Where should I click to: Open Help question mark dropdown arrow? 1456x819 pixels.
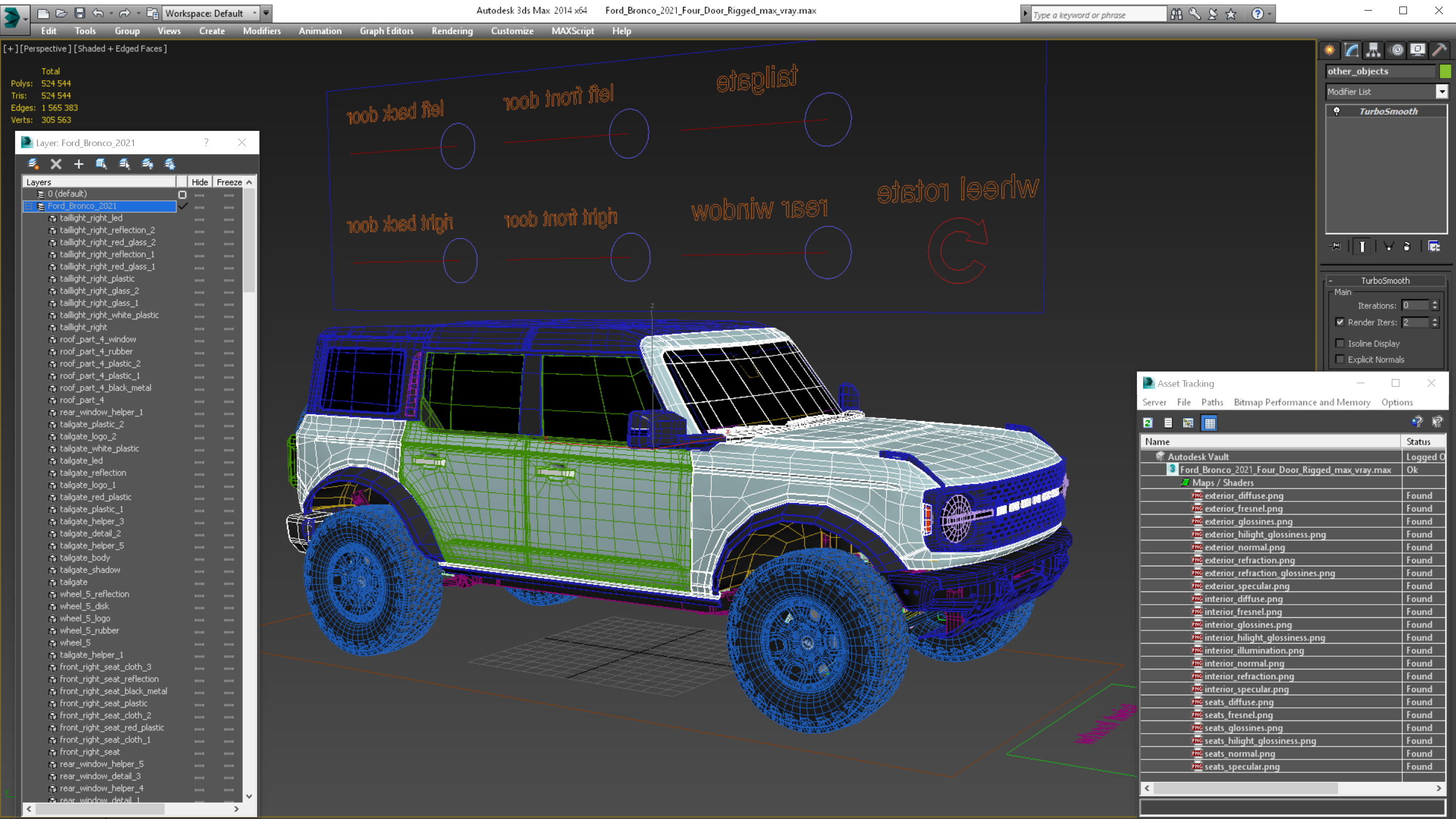click(1269, 14)
